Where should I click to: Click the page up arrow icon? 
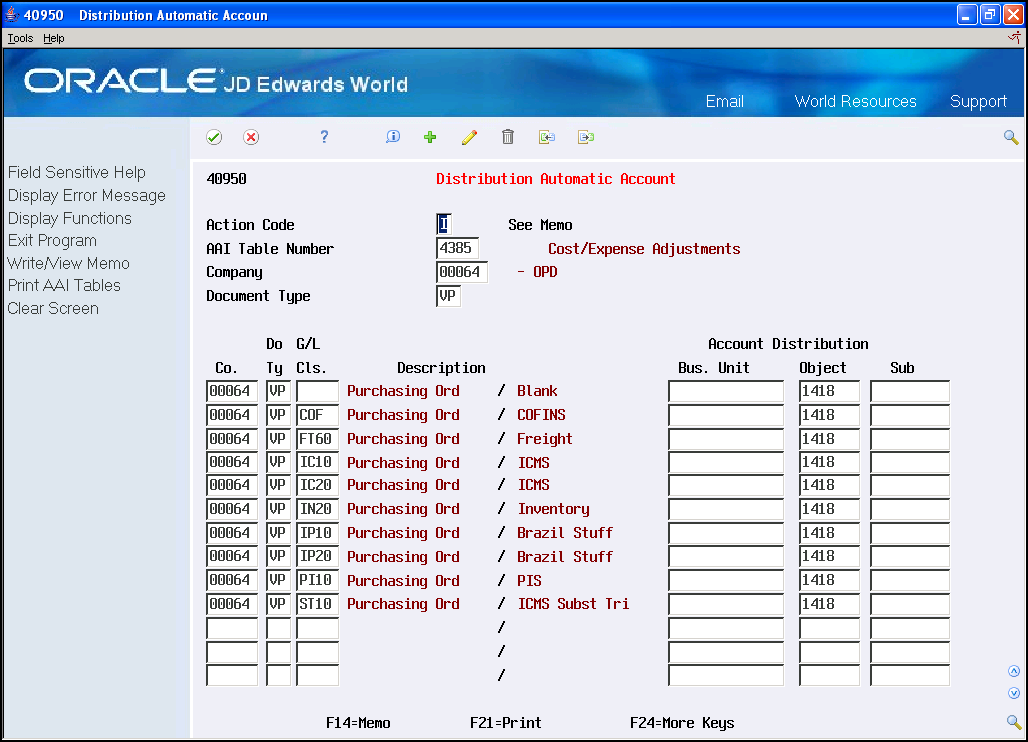point(1014,671)
